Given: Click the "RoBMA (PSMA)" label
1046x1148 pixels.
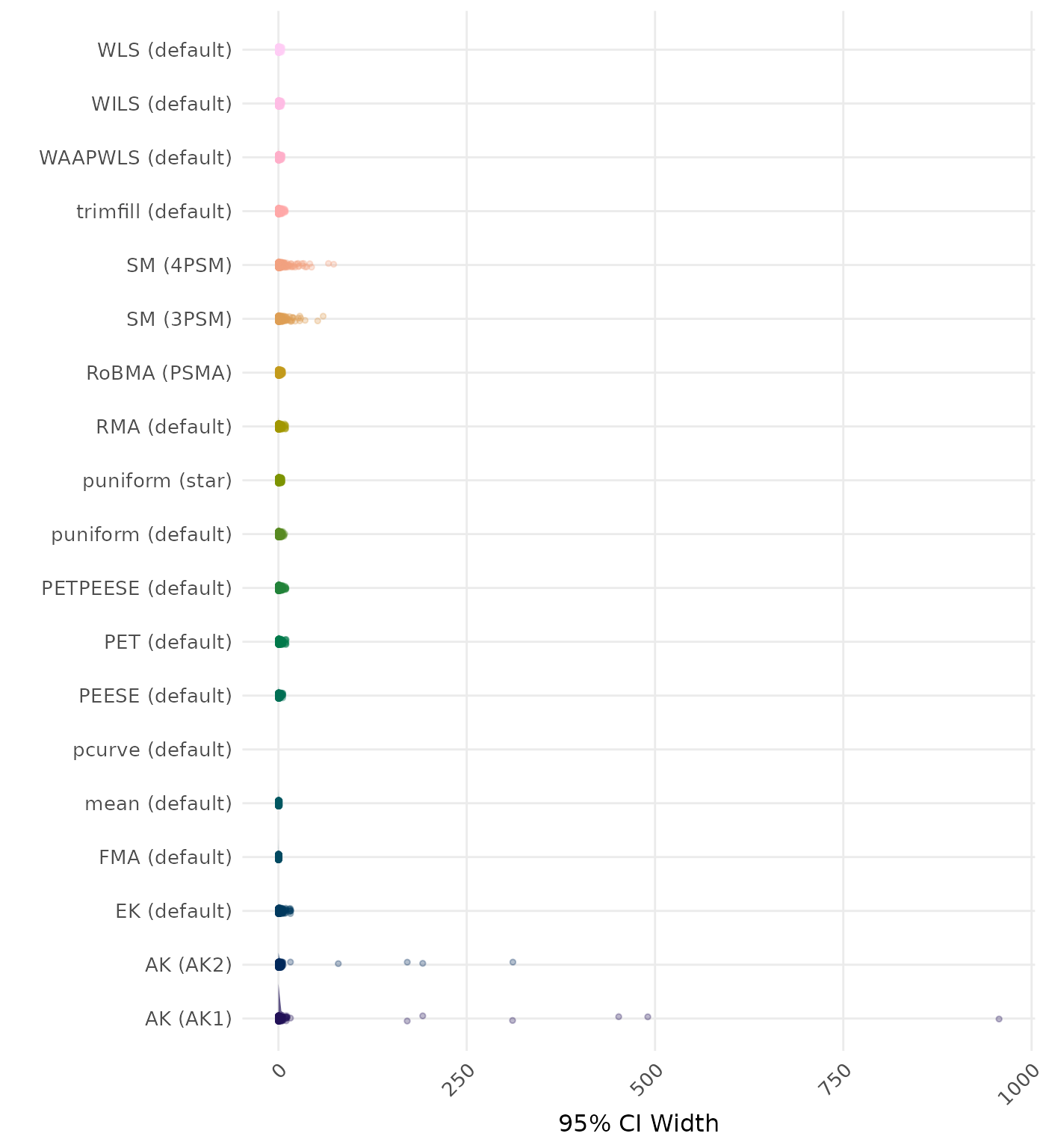Looking at the screenshot, I should tap(159, 373).
